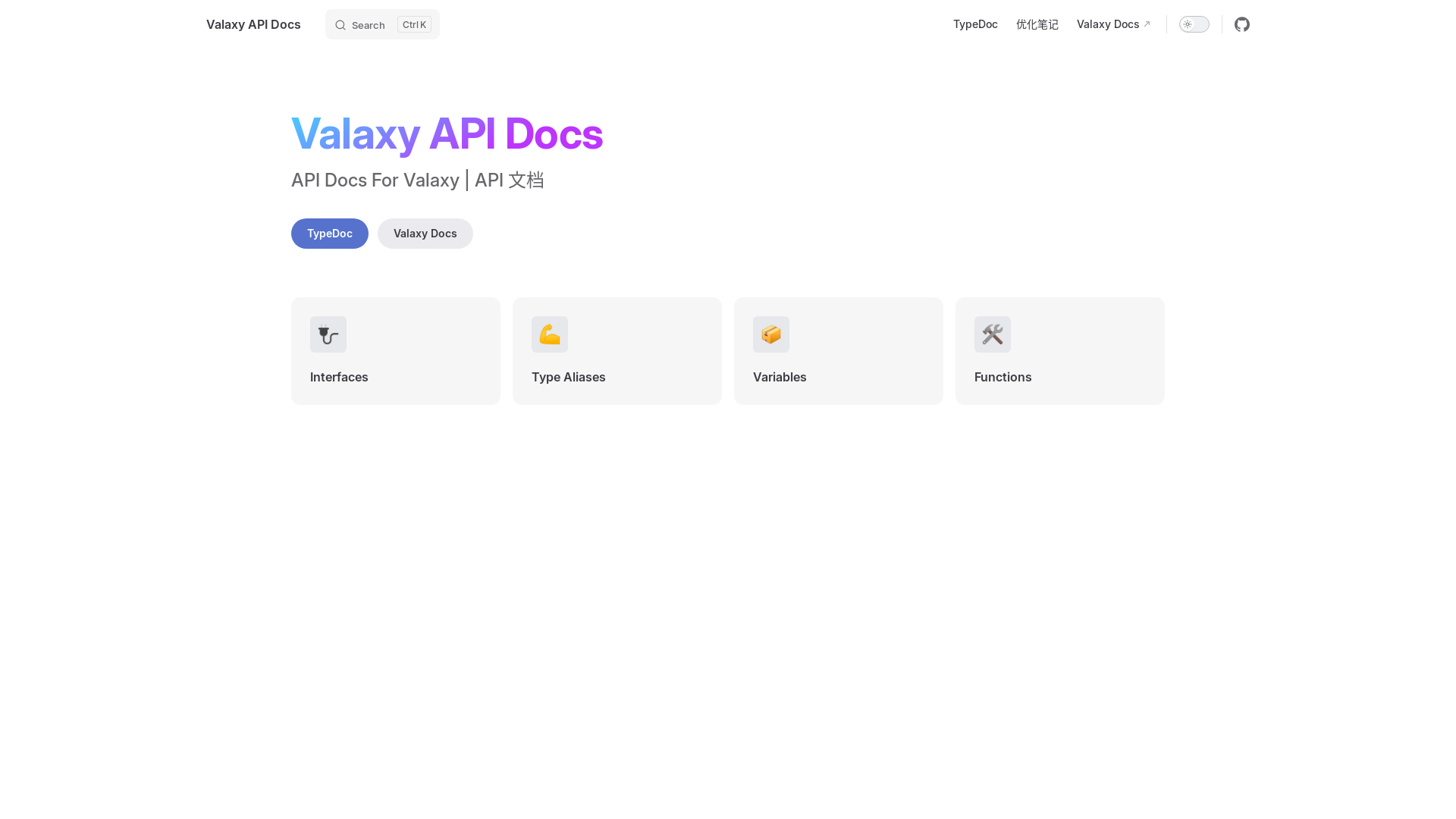Click the magnifier icon in the search box

click(340, 25)
